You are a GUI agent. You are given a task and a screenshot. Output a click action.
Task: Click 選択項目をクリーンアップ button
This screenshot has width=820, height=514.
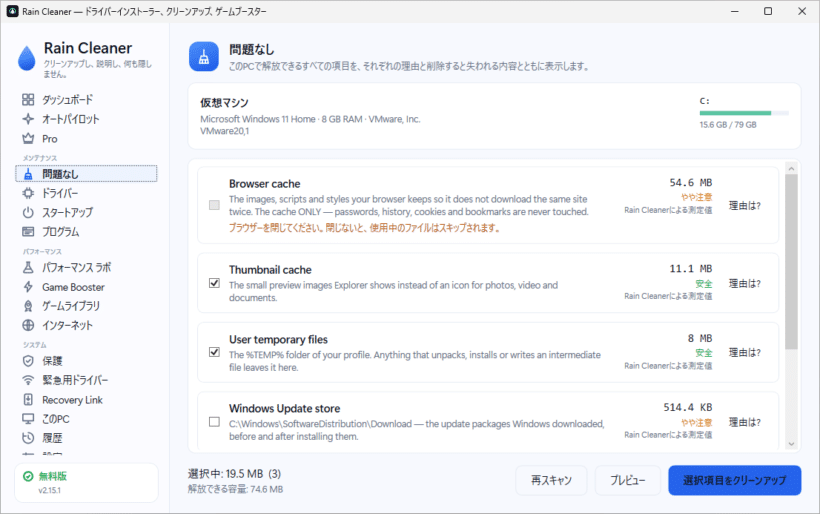click(x=734, y=480)
